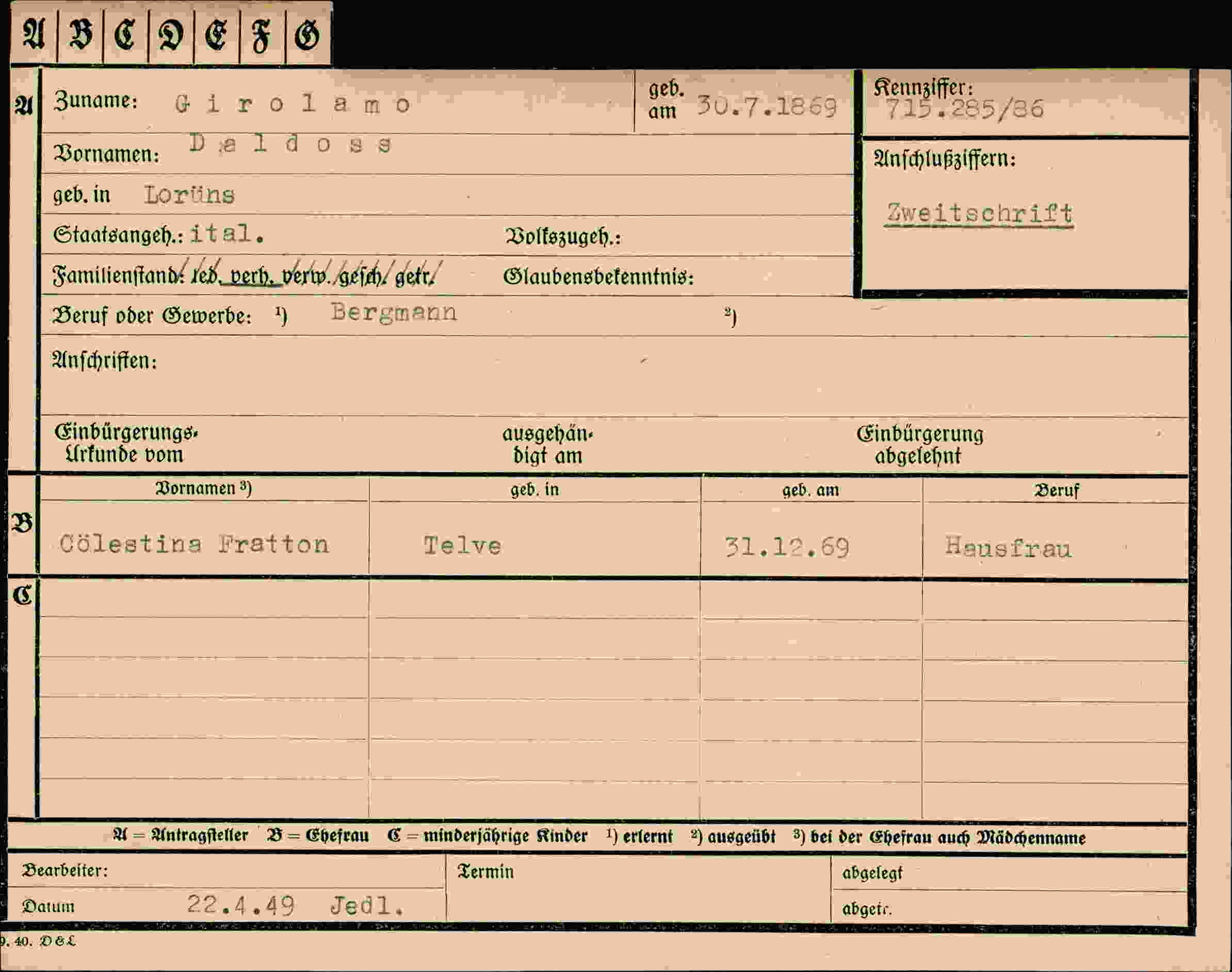This screenshot has width=1232, height=972.
Task: Click the 'Zuname:' field label
Action: [95, 101]
